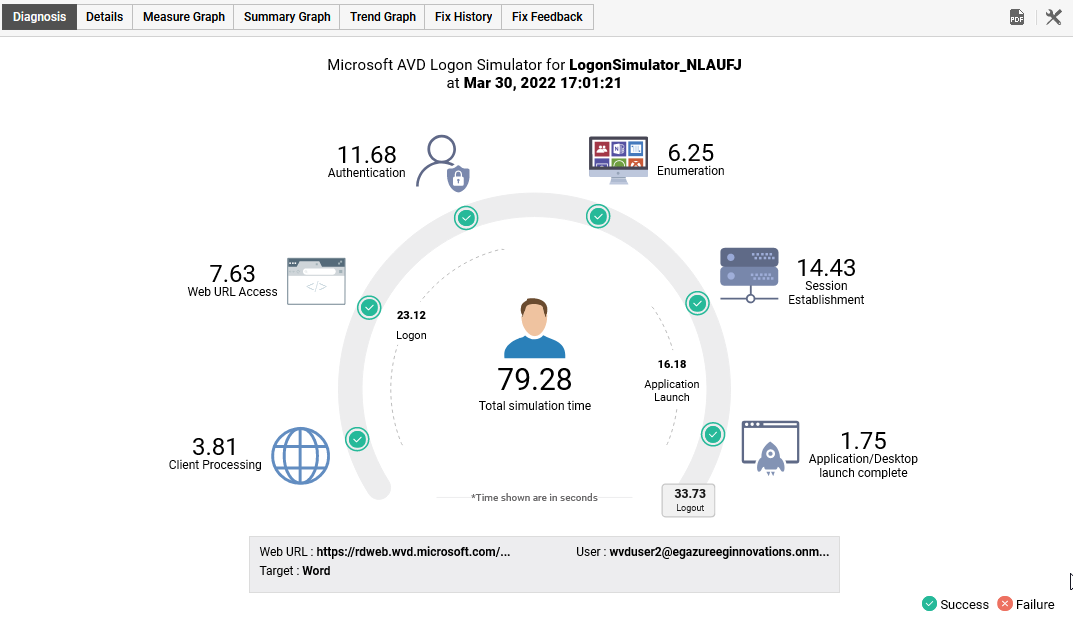Open the Fix History tab

(x=463, y=17)
